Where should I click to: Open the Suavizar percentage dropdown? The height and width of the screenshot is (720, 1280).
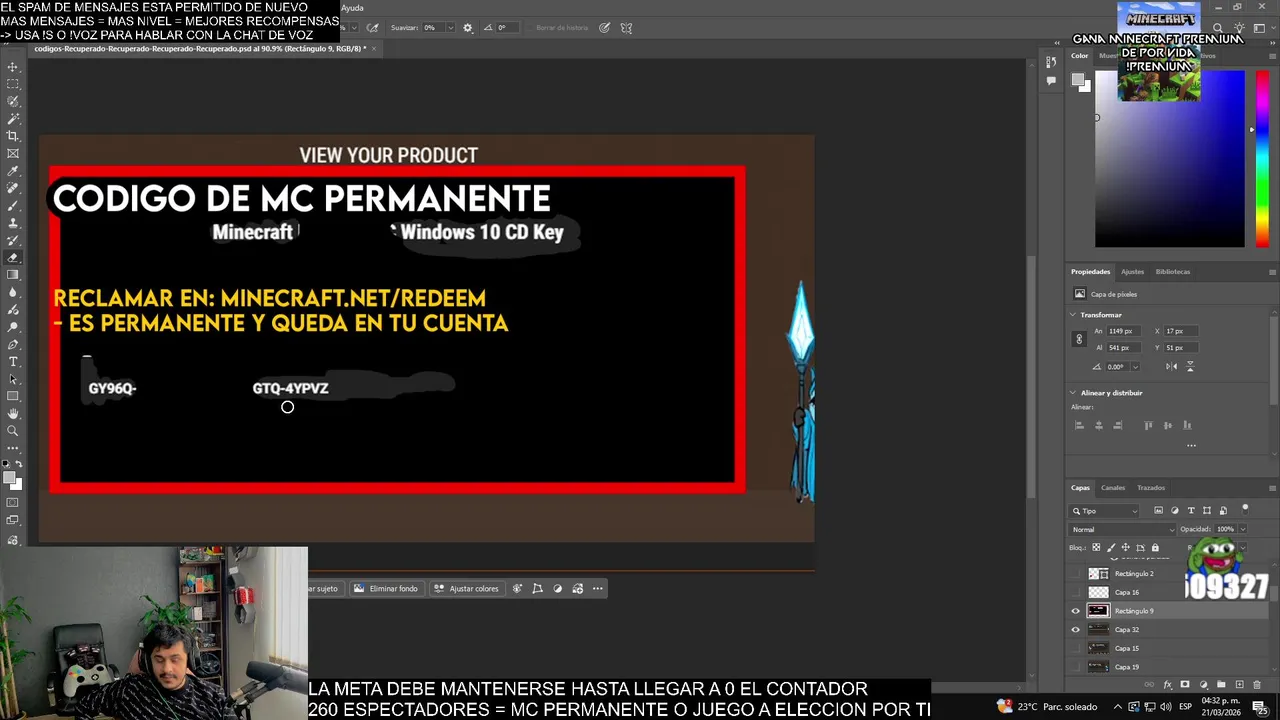coord(450,28)
